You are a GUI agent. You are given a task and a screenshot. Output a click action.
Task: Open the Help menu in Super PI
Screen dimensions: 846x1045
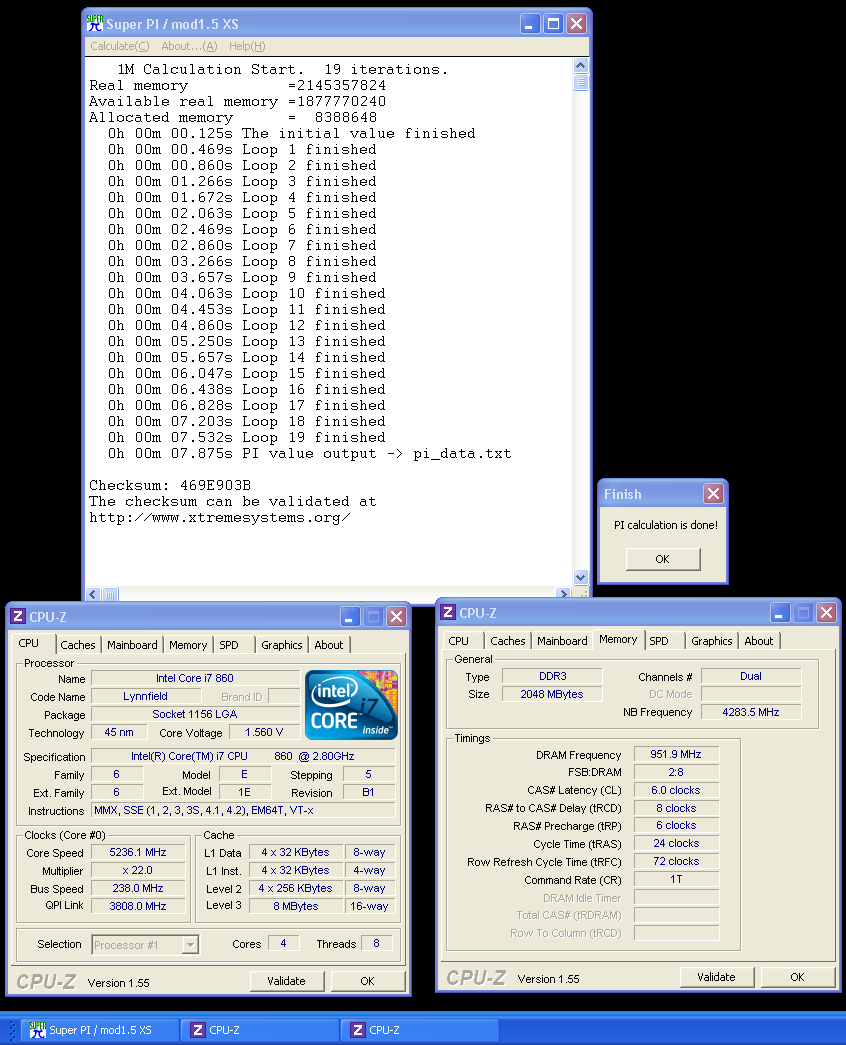[x=247, y=46]
